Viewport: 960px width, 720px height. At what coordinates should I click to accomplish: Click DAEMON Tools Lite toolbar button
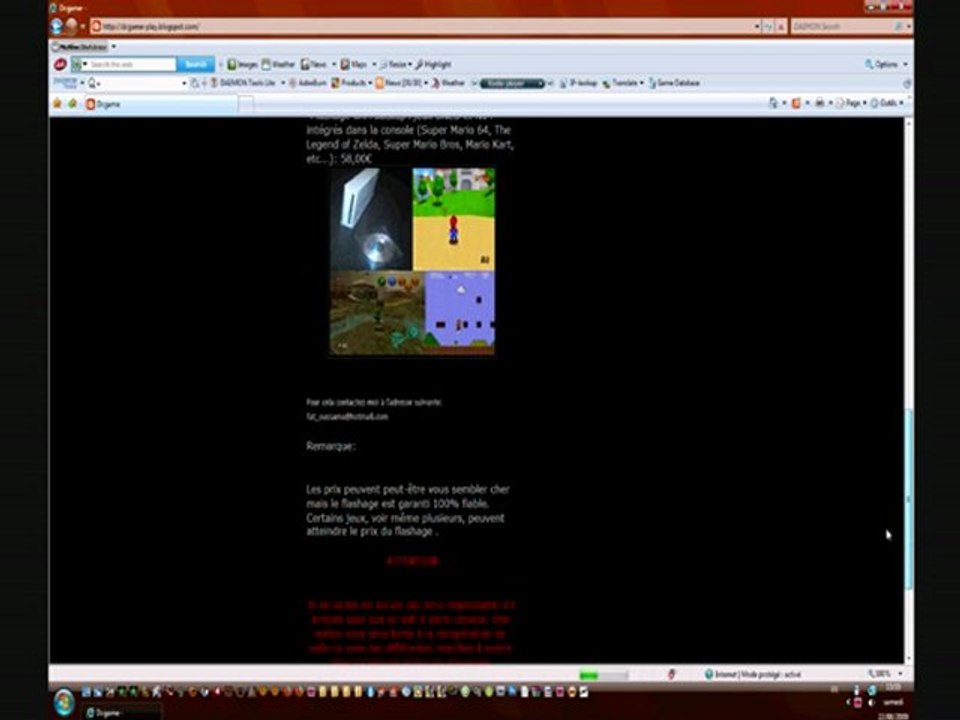pyautogui.click(x=243, y=83)
